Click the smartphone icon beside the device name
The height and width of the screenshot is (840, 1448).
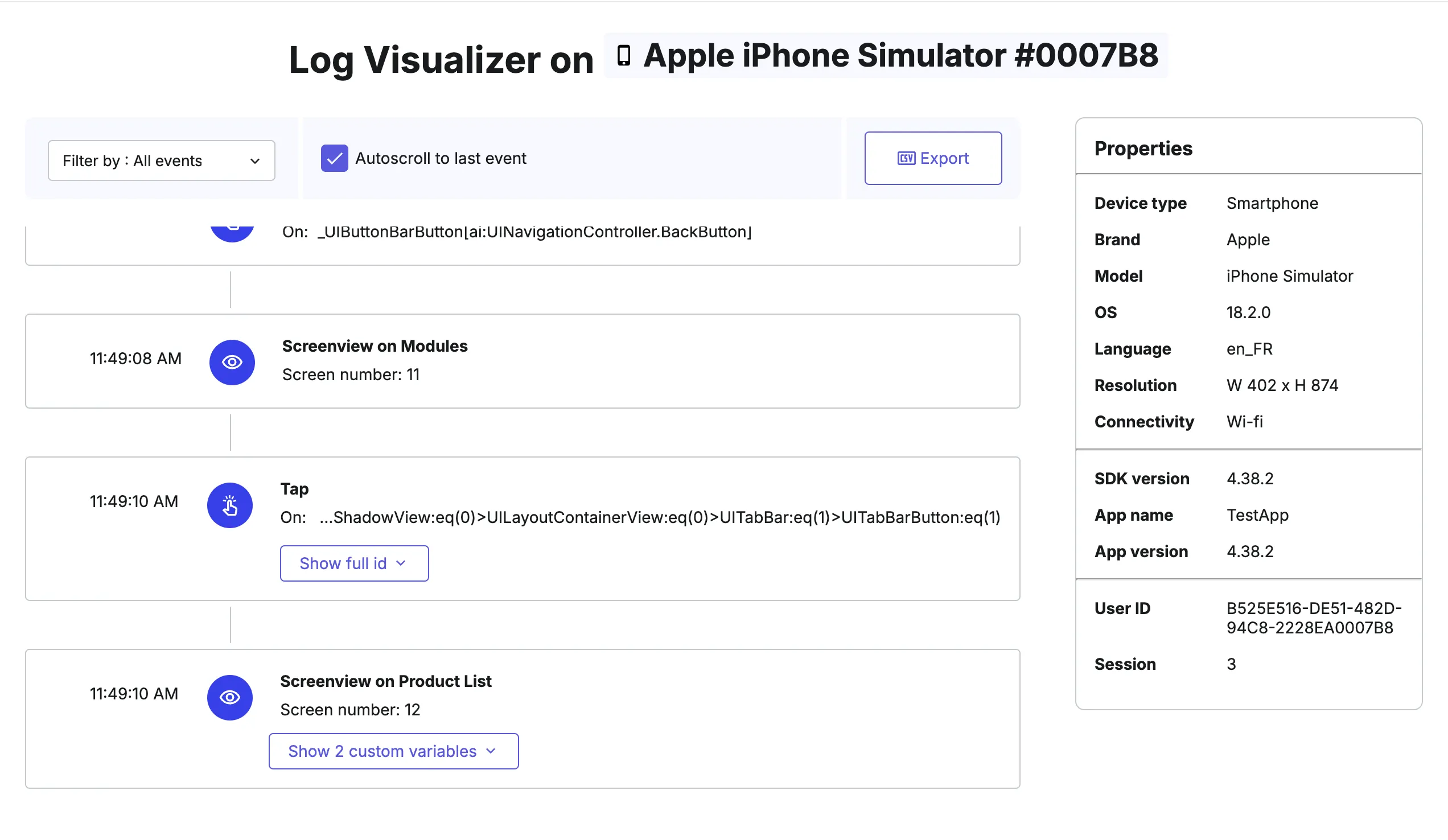click(623, 56)
